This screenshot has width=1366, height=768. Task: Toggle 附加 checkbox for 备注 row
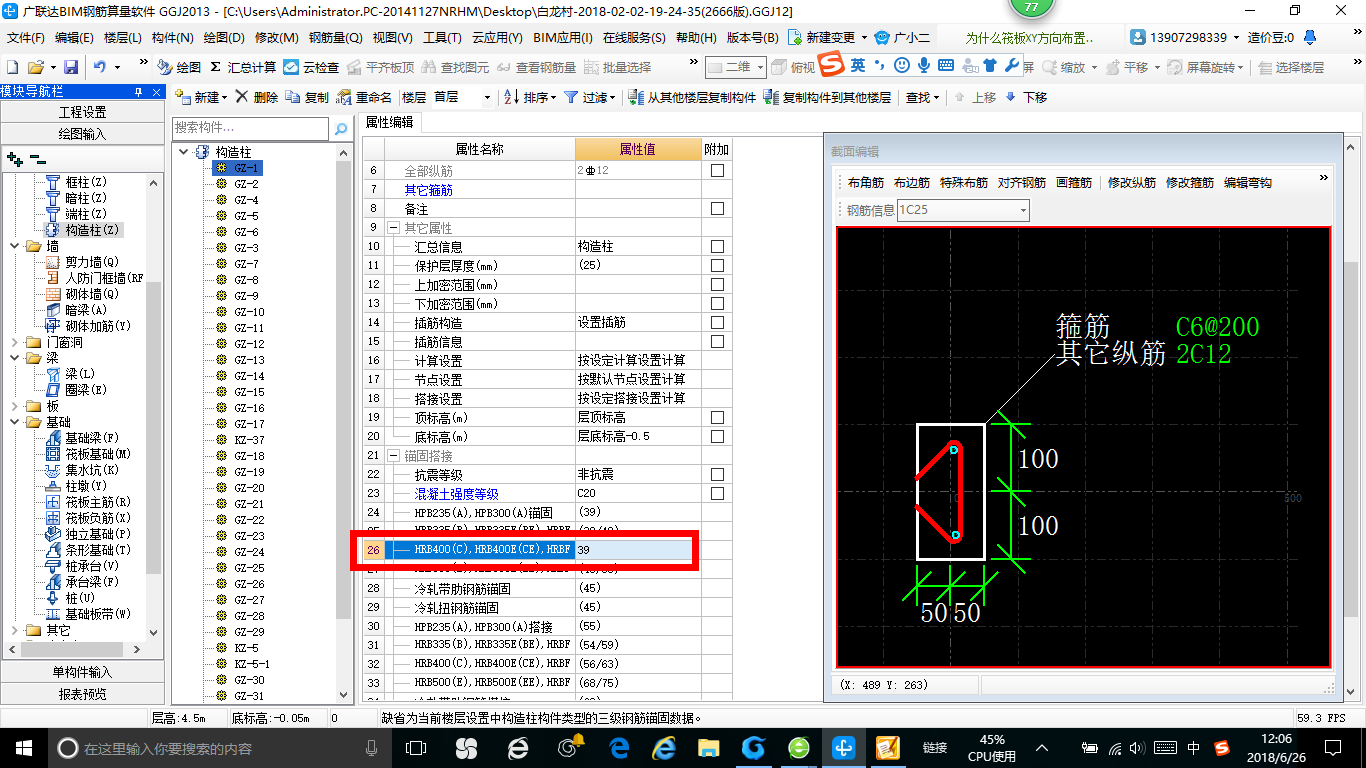[x=717, y=209]
